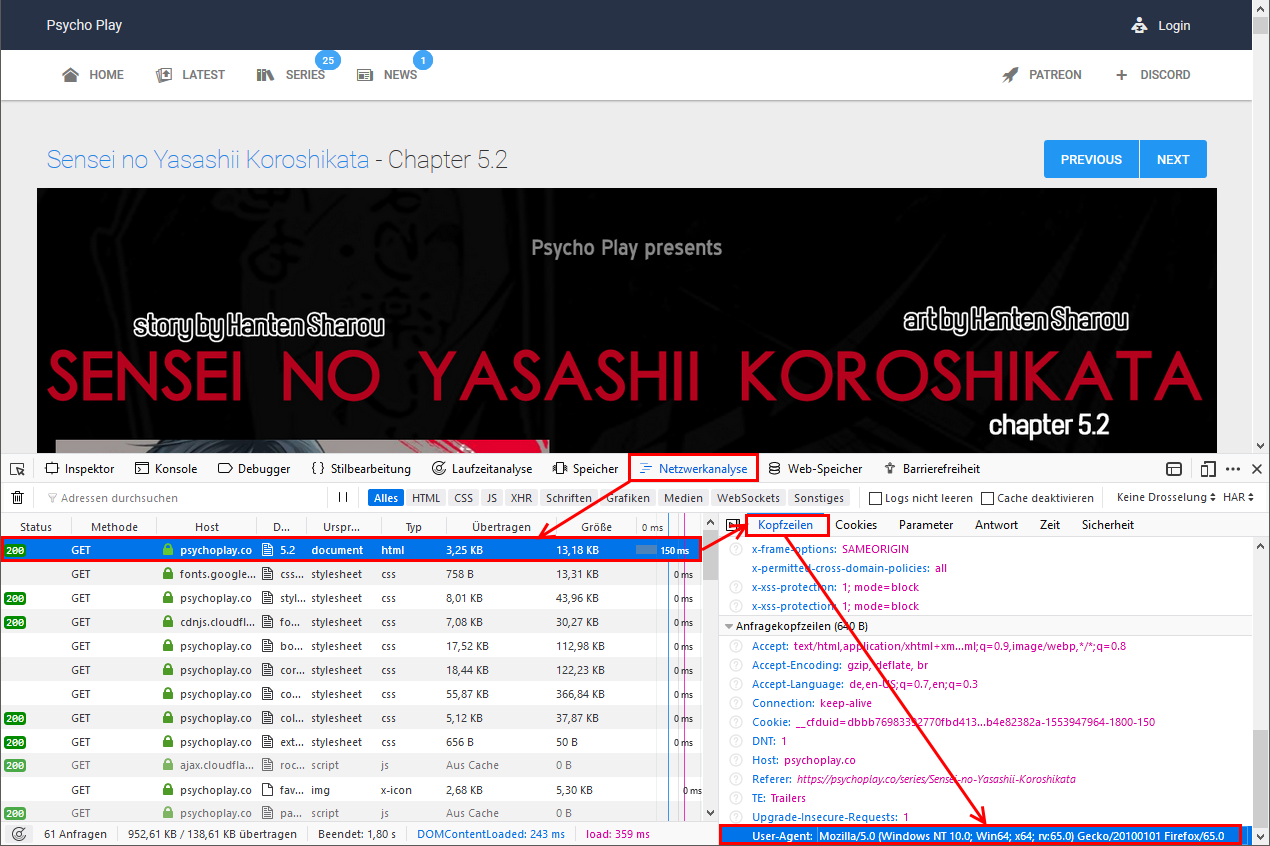1270x846 pixels.
Task: Click the PREVIOUS chapter button
Action: (x=1091, y=159)
